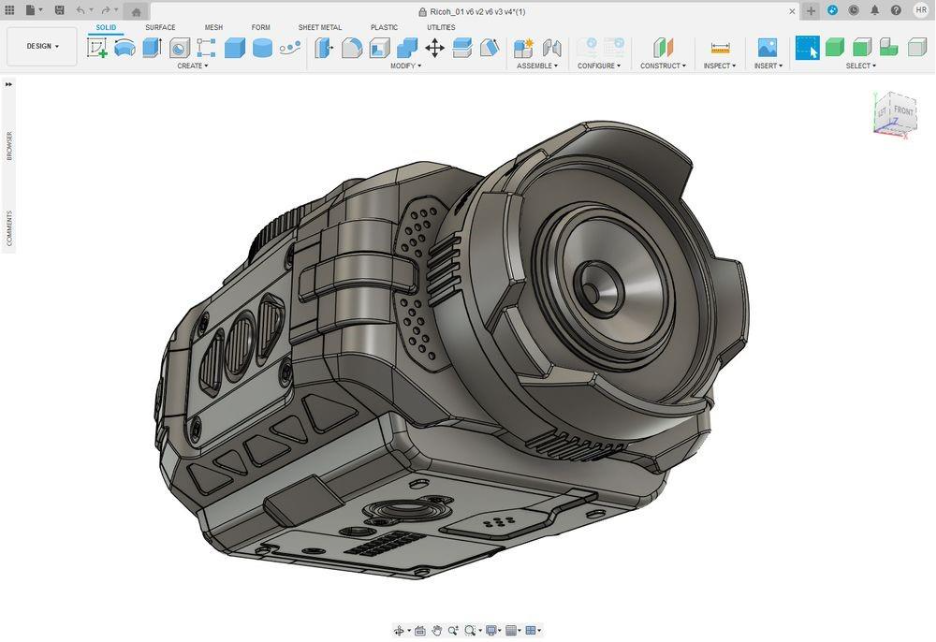Select the Offset Face tool
The image size is (936, 642).
[x=462, y=48]
